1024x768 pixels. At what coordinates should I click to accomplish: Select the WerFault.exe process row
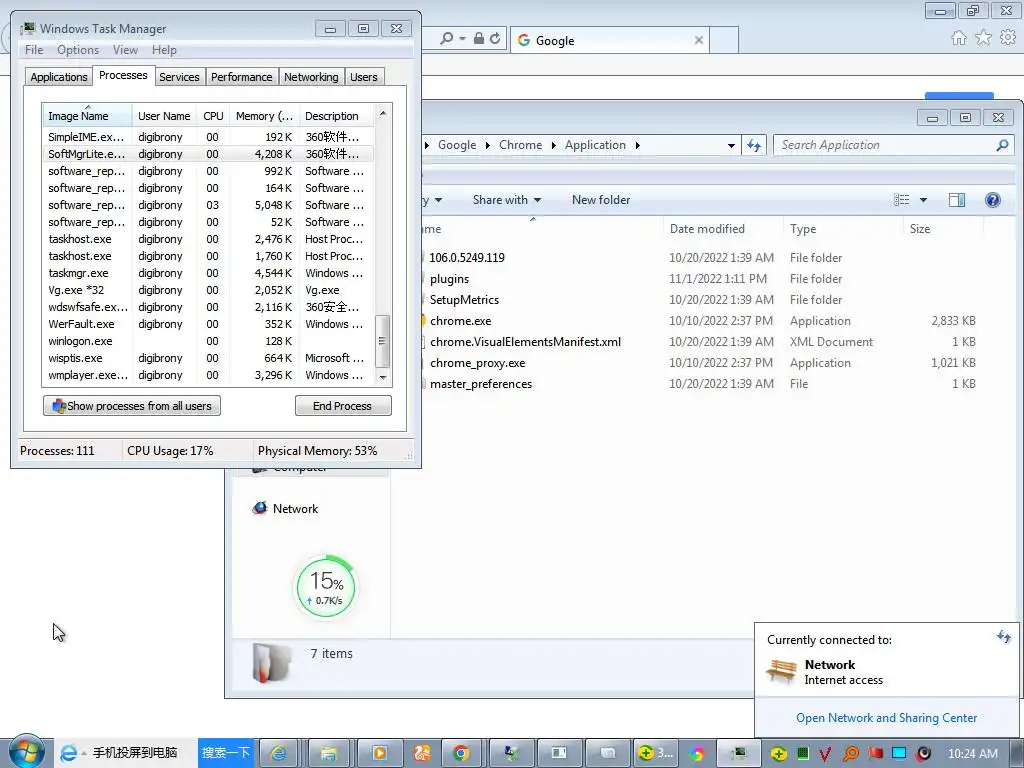tap(208, 324)
